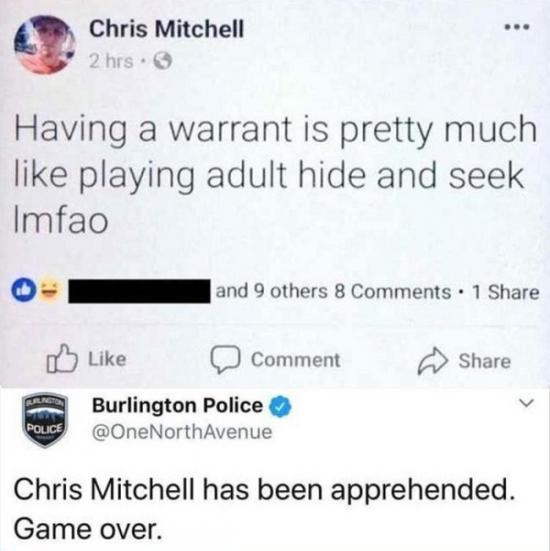550x551 pixels.
Task: Click the speech bubble Comment icon
Action: coord(225,359)
